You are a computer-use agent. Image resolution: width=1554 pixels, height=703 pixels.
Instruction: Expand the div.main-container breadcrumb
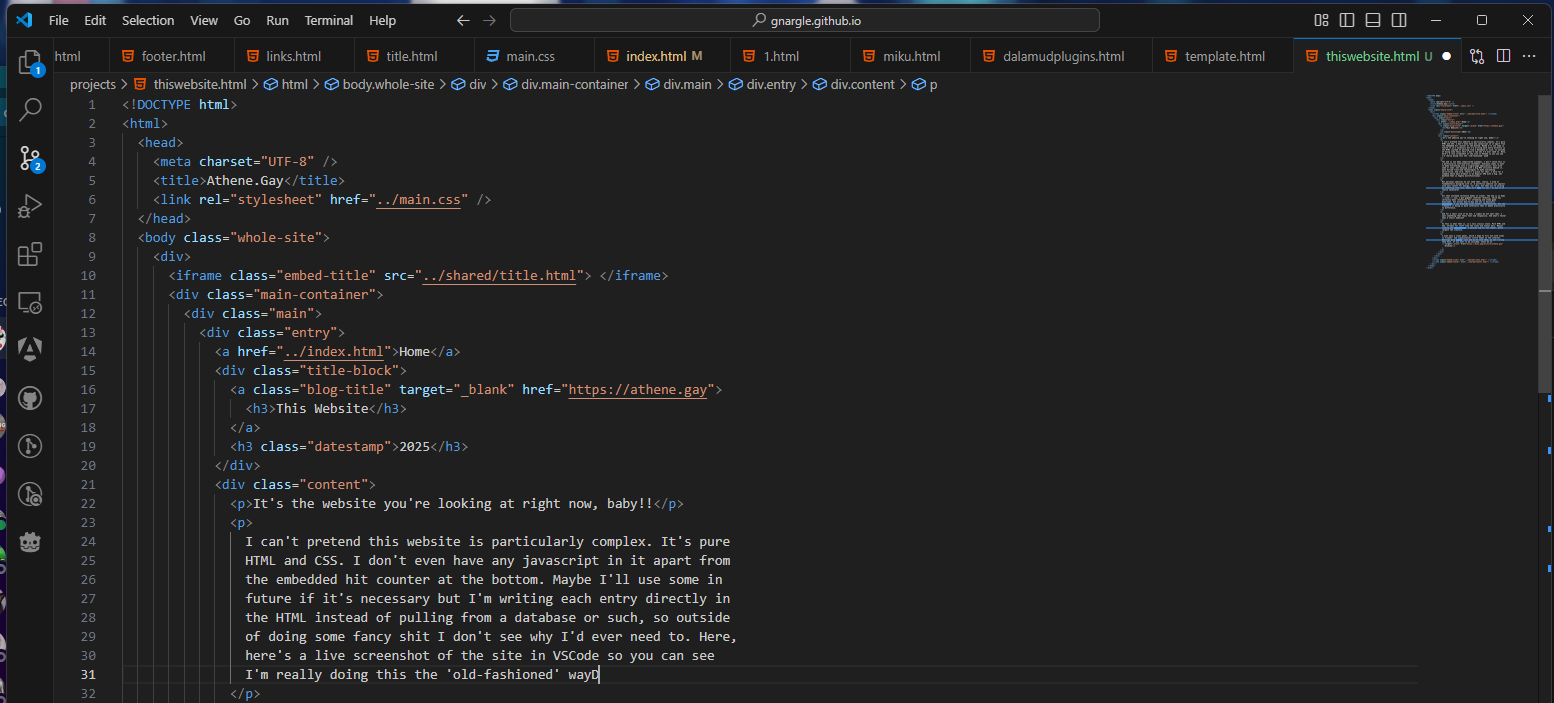(x=574, y=85)
